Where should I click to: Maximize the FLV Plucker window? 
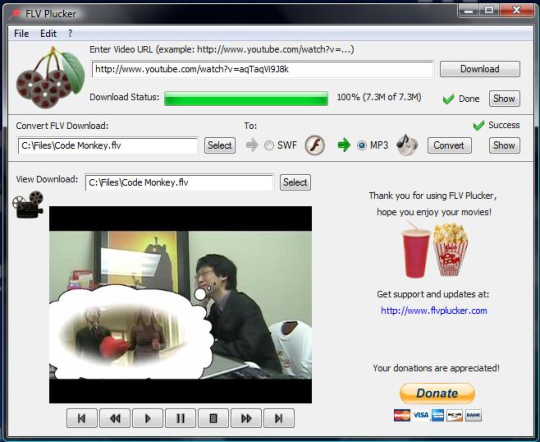[x=488, y=10]
